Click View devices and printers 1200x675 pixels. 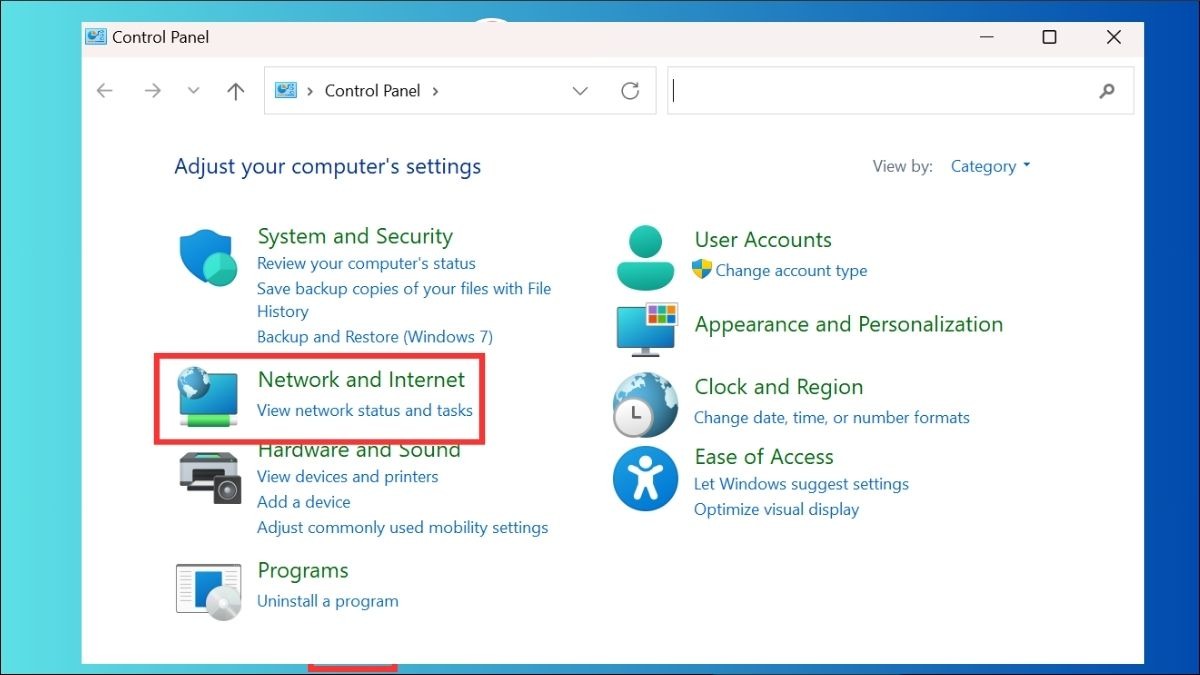pos(348,477)
